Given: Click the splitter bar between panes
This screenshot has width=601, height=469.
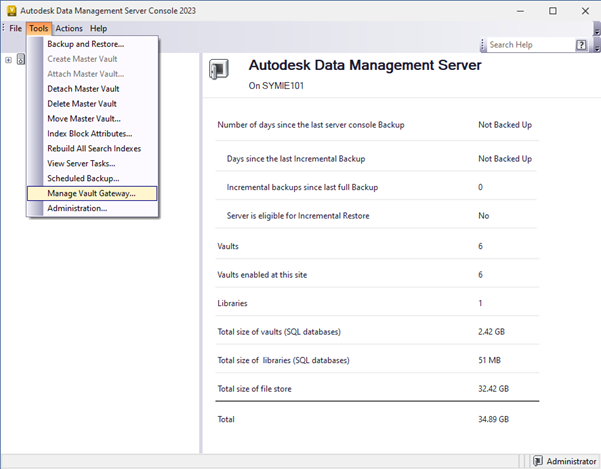Looking at the screenshot, I should click(200, 253).
